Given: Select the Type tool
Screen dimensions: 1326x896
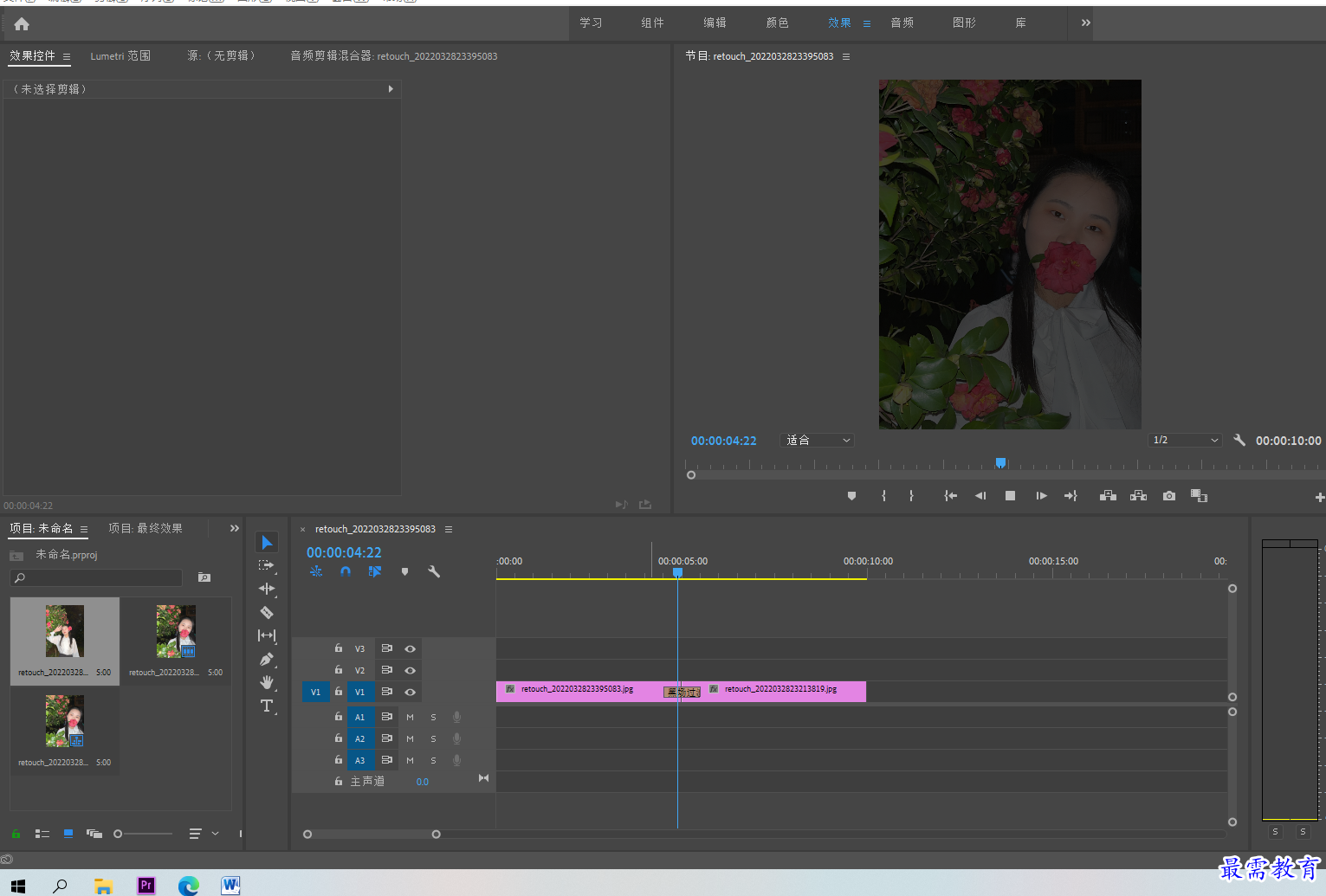Looking at the screenshot, I should pos(267,706).
